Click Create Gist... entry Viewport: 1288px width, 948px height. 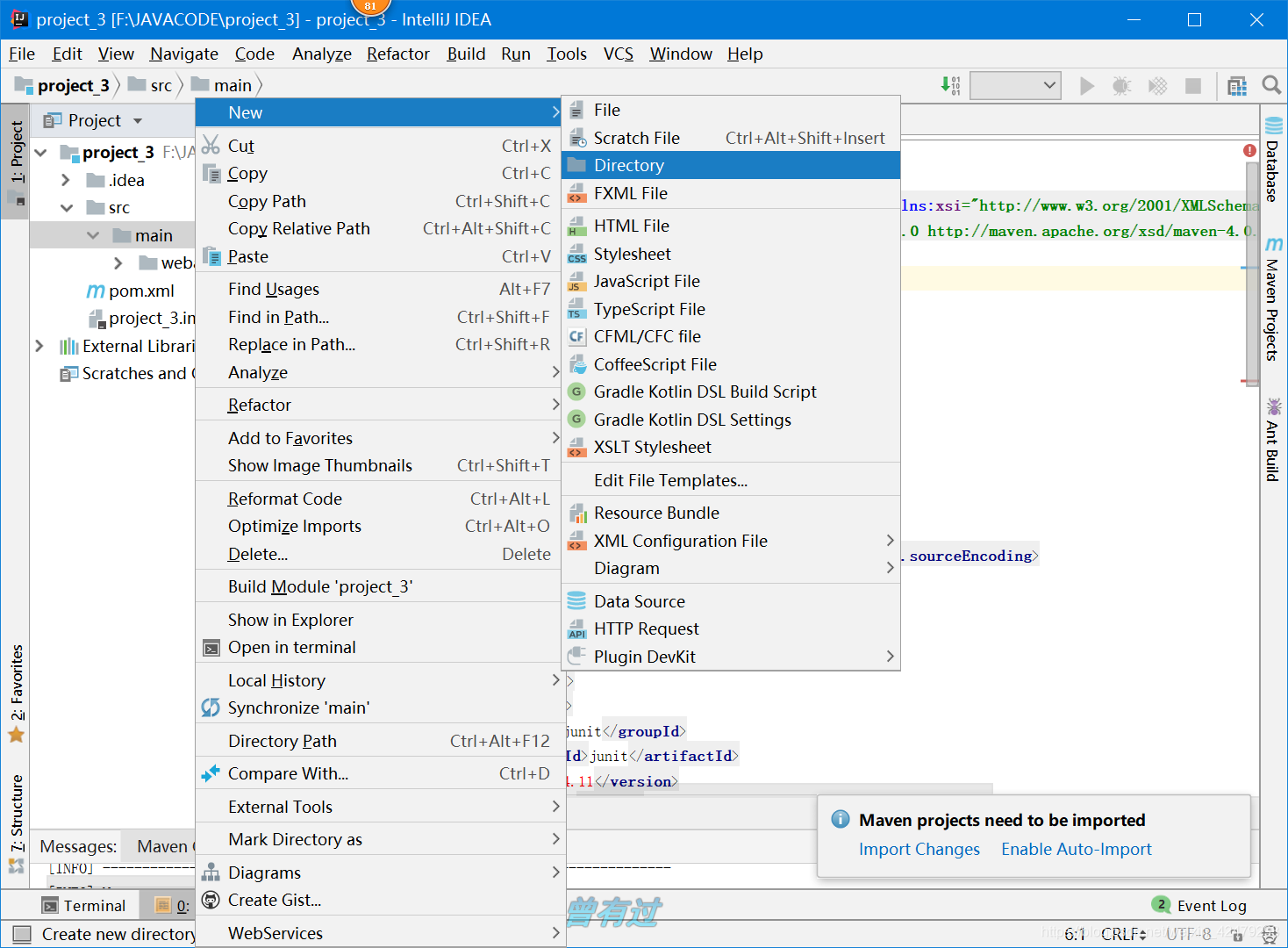coord(380,900)
